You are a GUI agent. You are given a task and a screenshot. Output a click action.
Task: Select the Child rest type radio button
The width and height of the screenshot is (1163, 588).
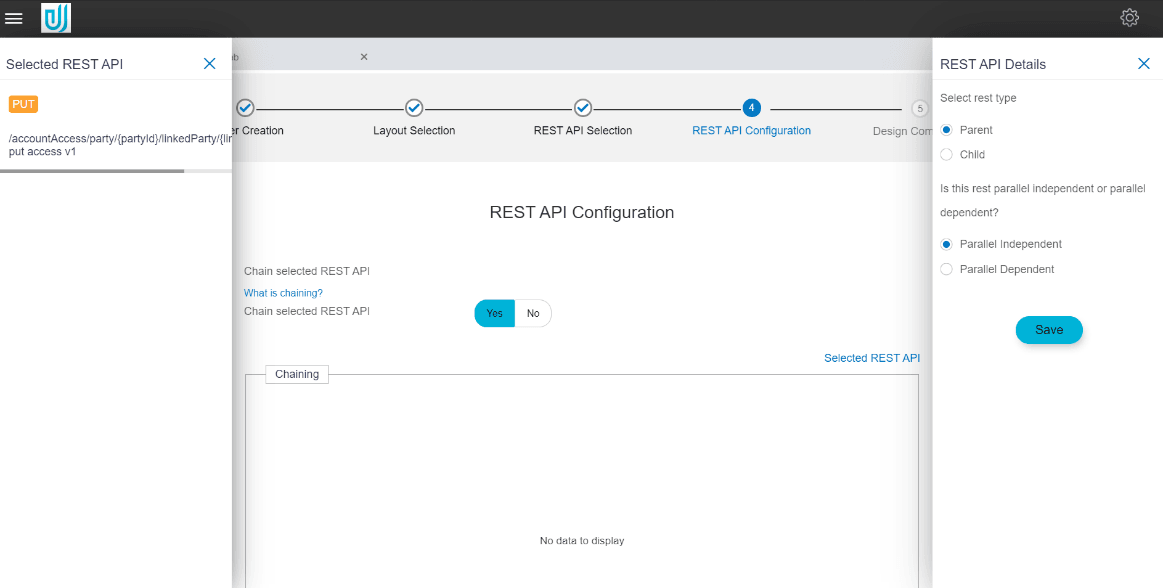tap(946, 154)
